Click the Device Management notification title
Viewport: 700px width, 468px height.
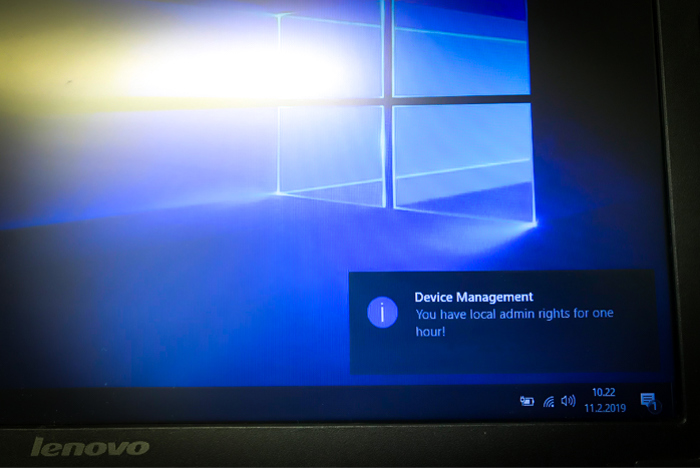tap(474, 297)
